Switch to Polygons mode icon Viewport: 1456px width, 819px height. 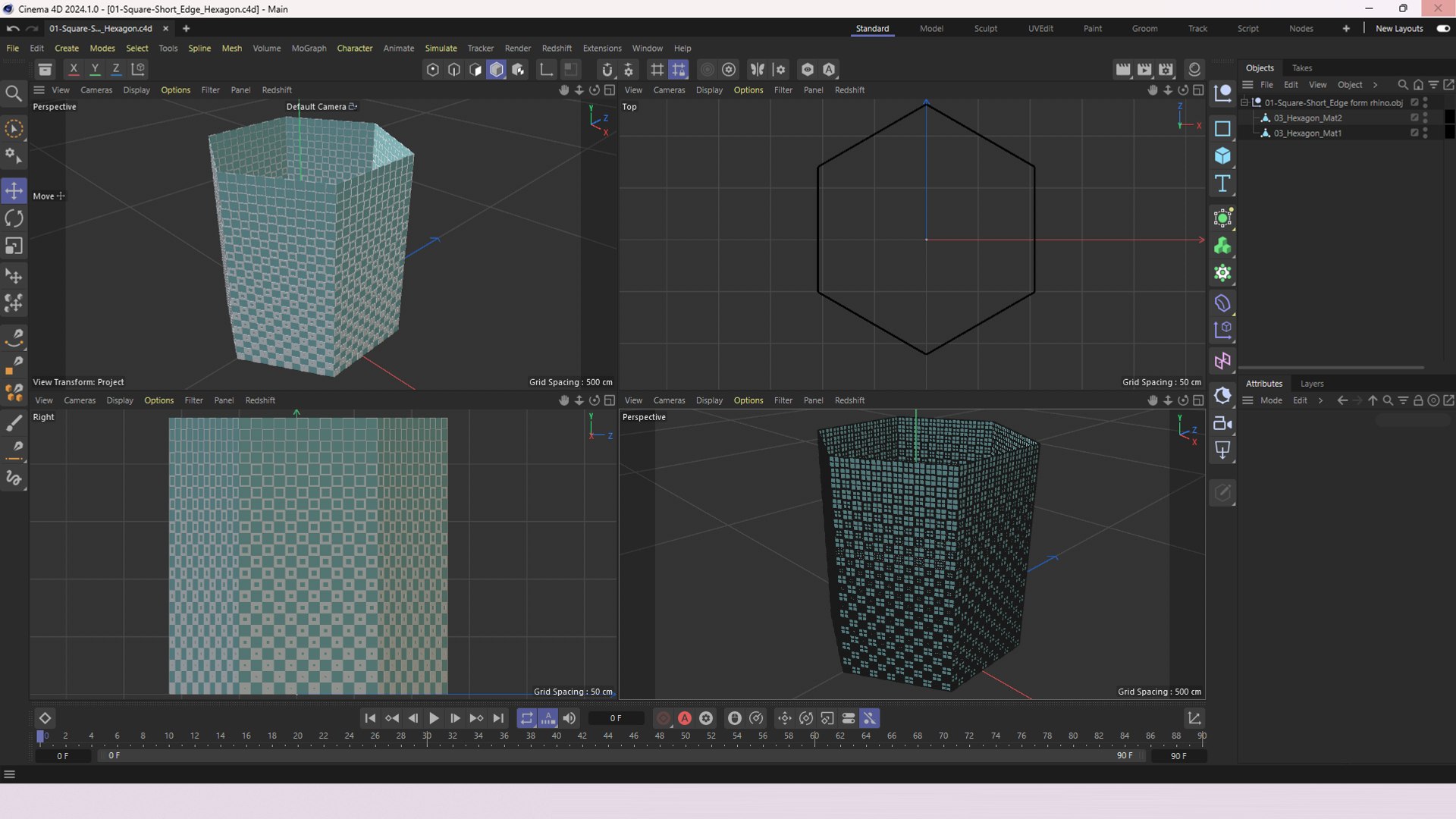[475, 70]
